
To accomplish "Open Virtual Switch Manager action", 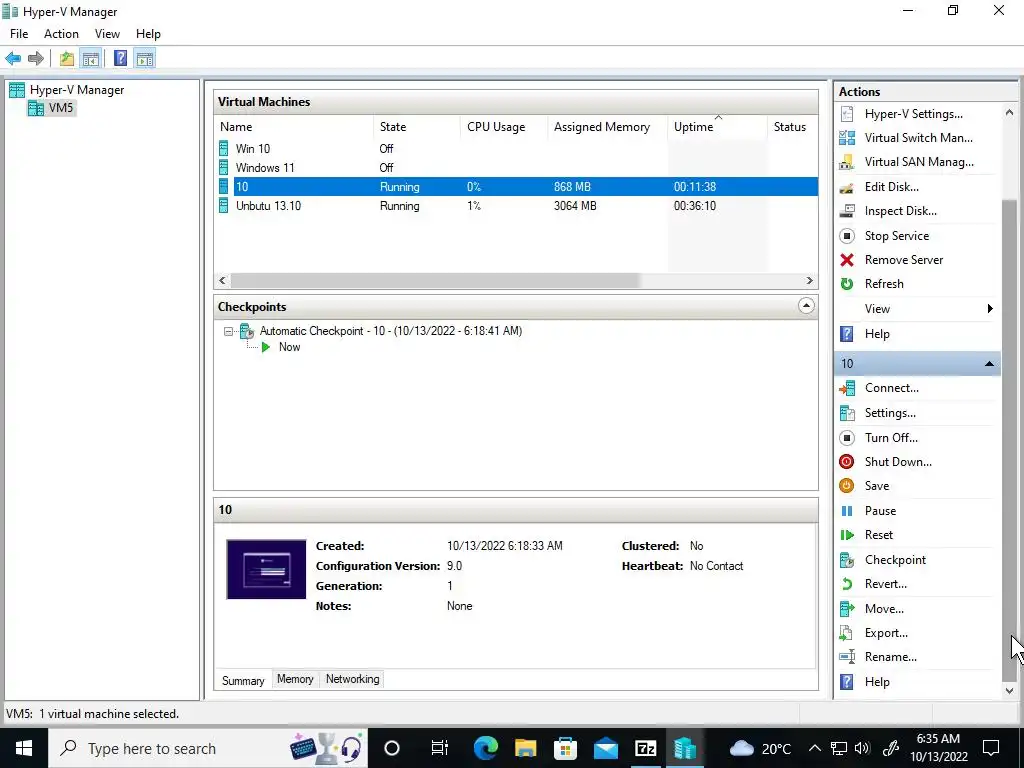I will (918, 138).
